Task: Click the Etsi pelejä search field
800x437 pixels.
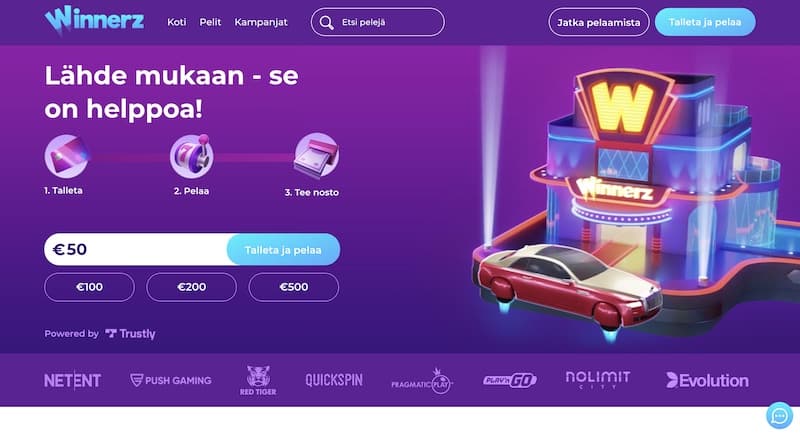Action: coord(378,22)
